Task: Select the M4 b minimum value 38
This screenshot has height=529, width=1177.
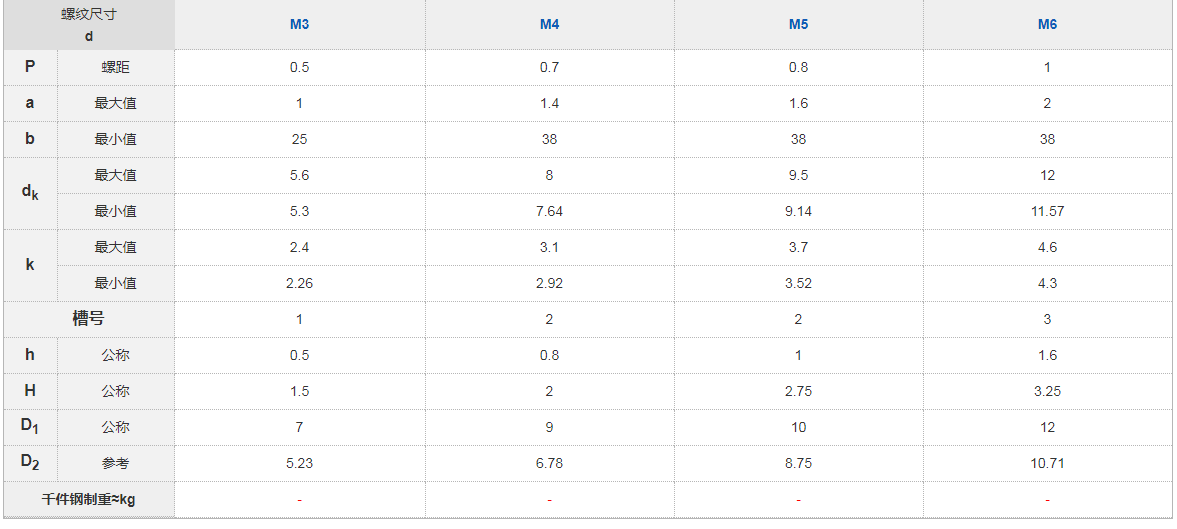Action: tap(549, 139)
